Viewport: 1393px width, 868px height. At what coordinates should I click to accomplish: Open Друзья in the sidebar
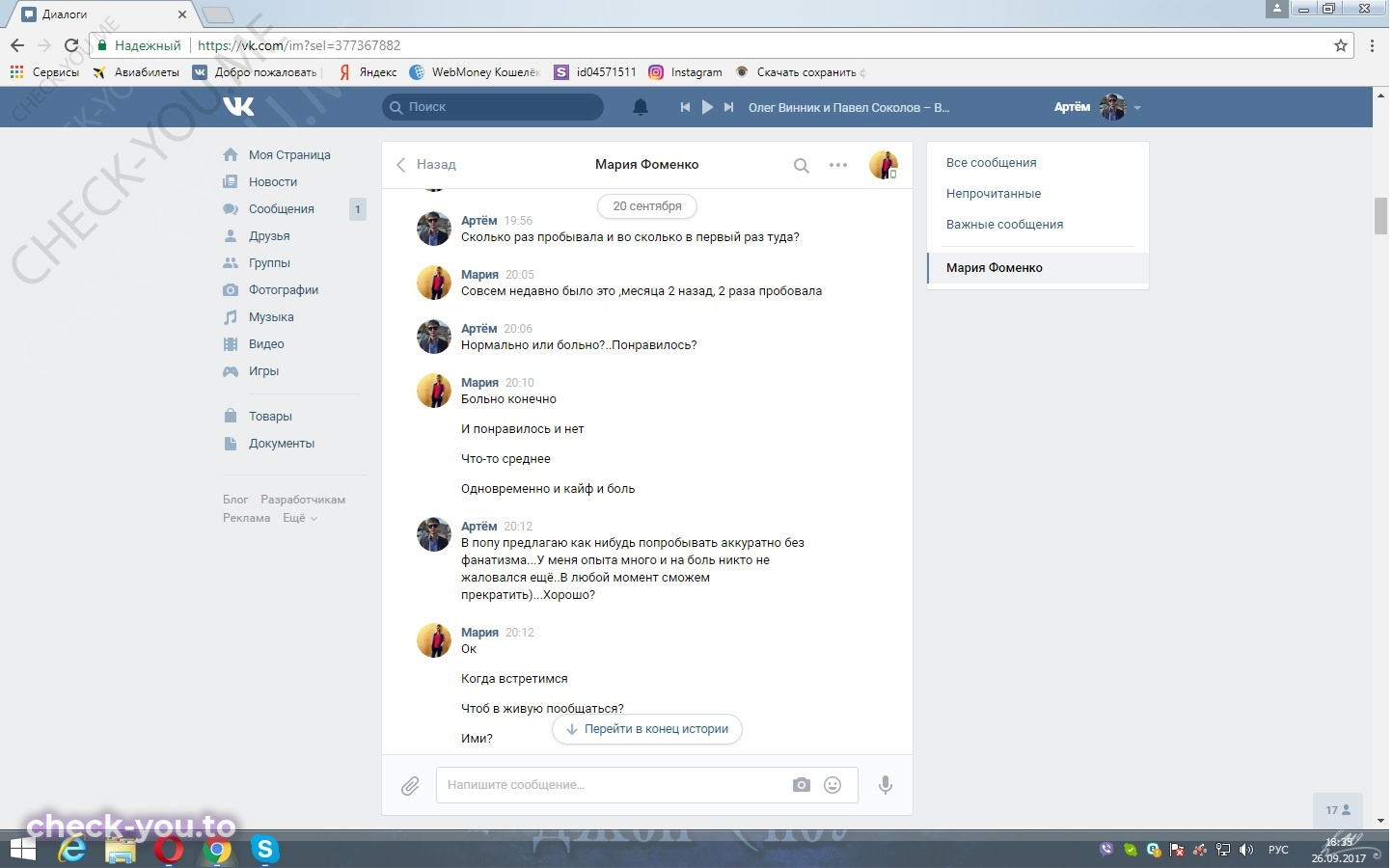point(269,235)
